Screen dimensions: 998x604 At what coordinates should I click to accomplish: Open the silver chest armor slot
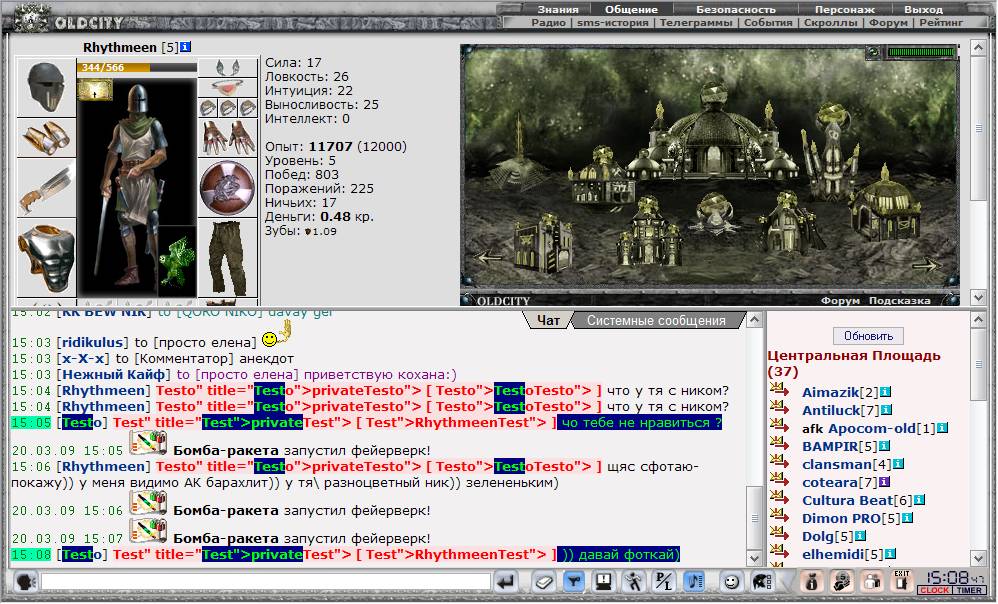pyautogui.click(x=46, y=258)
